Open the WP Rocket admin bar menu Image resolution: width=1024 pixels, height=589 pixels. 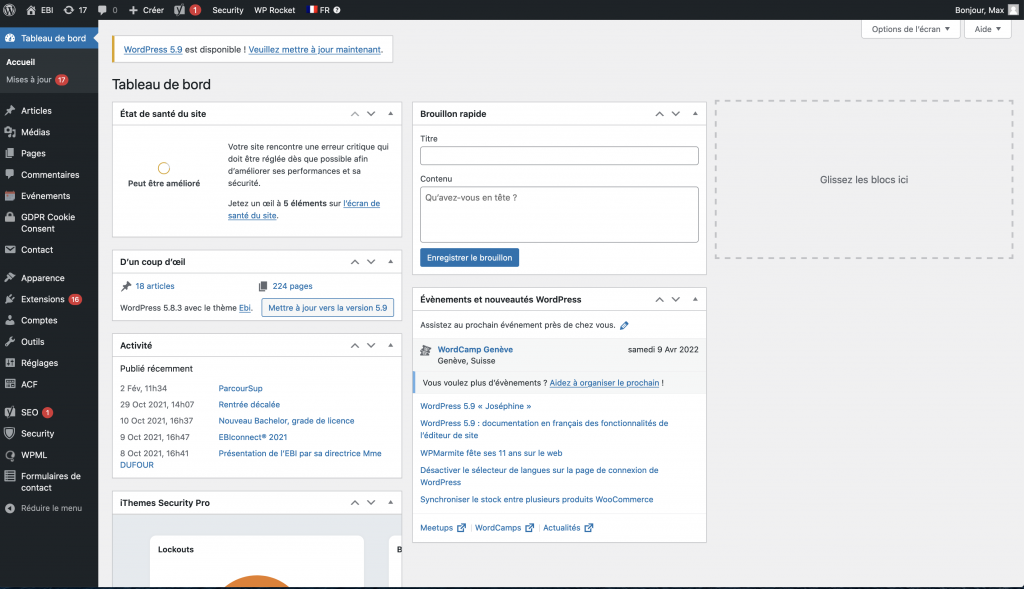[x=274, y=10]
